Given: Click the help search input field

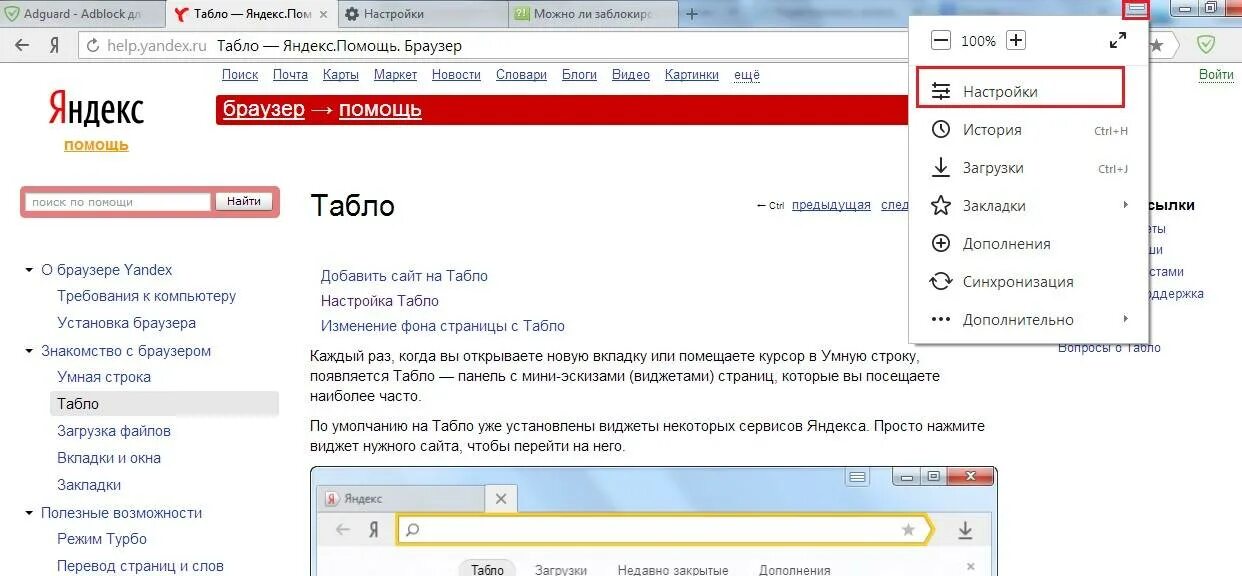Looking at the screenshot, I should point(118,202).
